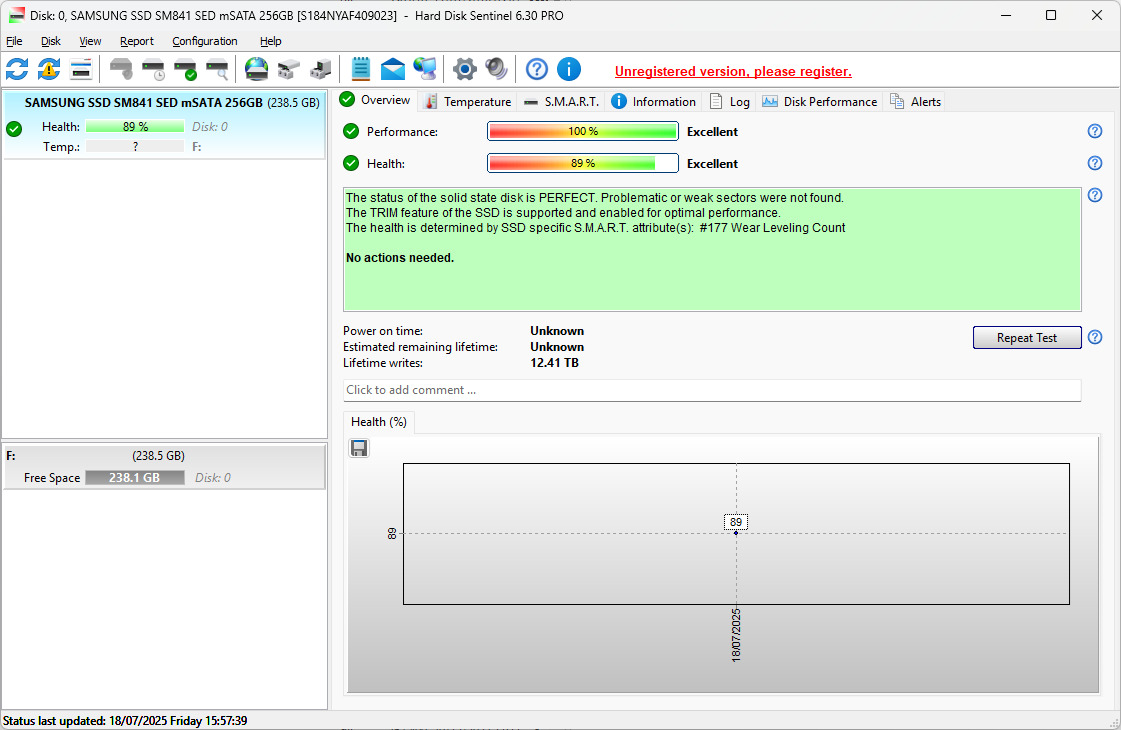Click the Performance 100 % gradient bar

point(583,132)
